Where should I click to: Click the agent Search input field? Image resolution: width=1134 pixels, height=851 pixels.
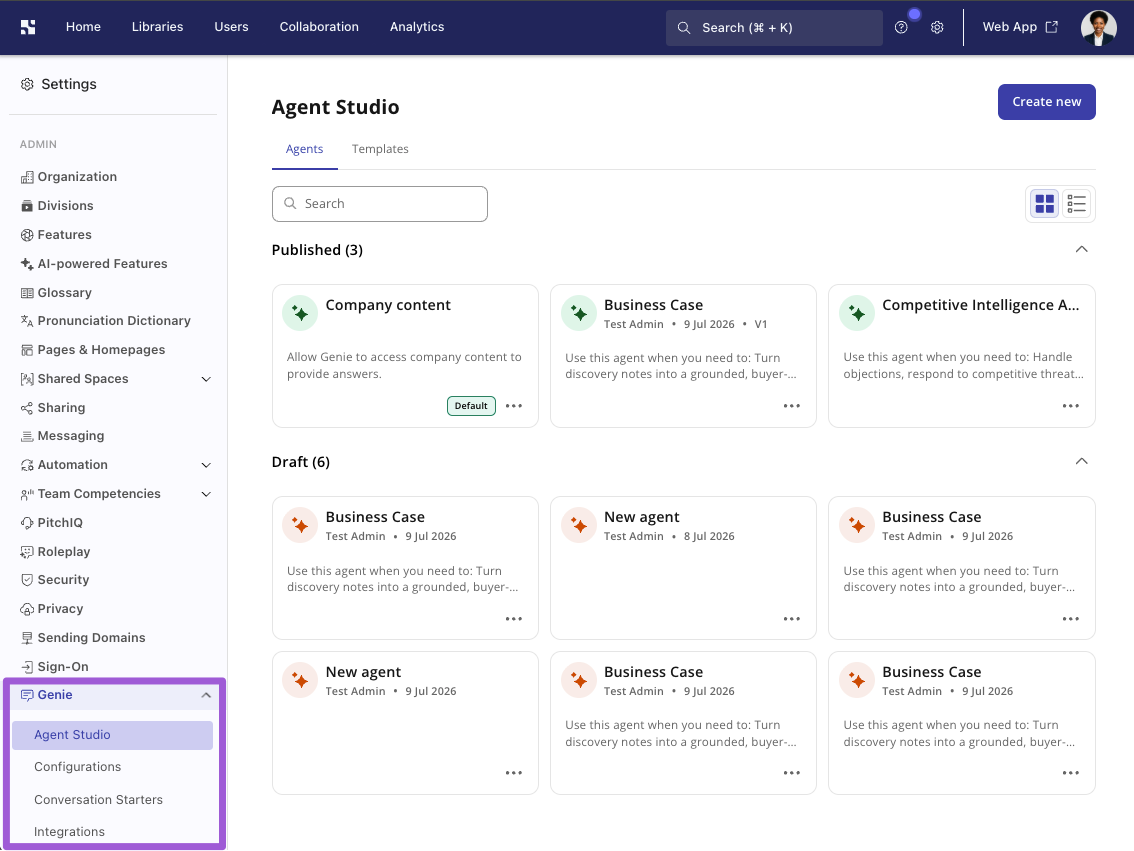380,204
